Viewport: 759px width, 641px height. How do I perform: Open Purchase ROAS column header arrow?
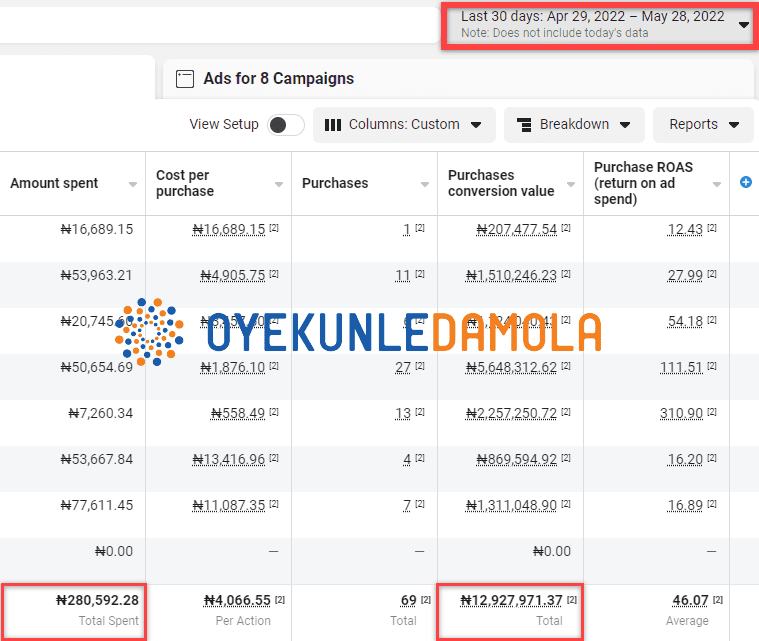(x=717, y=184)
